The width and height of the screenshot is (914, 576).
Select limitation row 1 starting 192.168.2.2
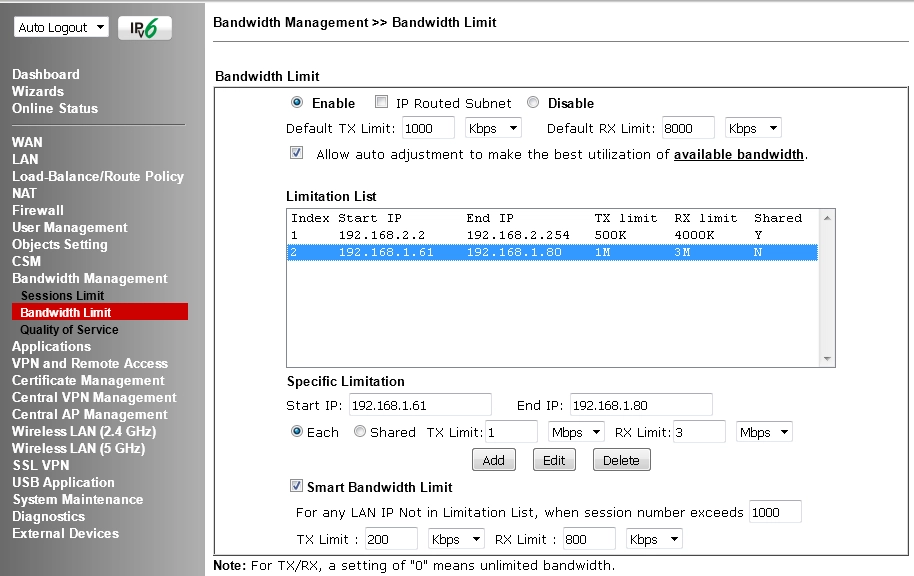552,235
